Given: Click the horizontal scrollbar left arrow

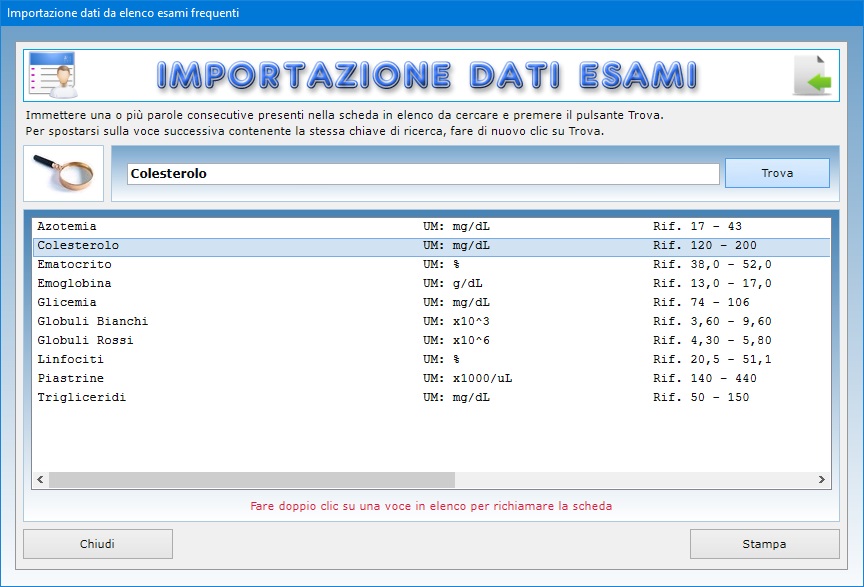Looking at the screenshot, I should 41,480.
